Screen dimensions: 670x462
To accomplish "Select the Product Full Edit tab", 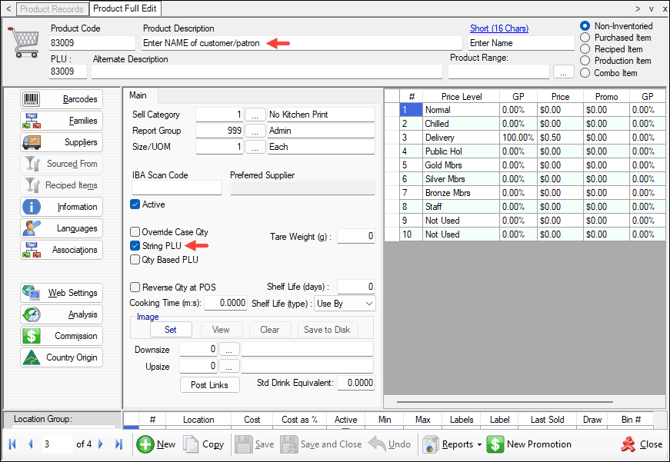I will click(x=125, y=8).
